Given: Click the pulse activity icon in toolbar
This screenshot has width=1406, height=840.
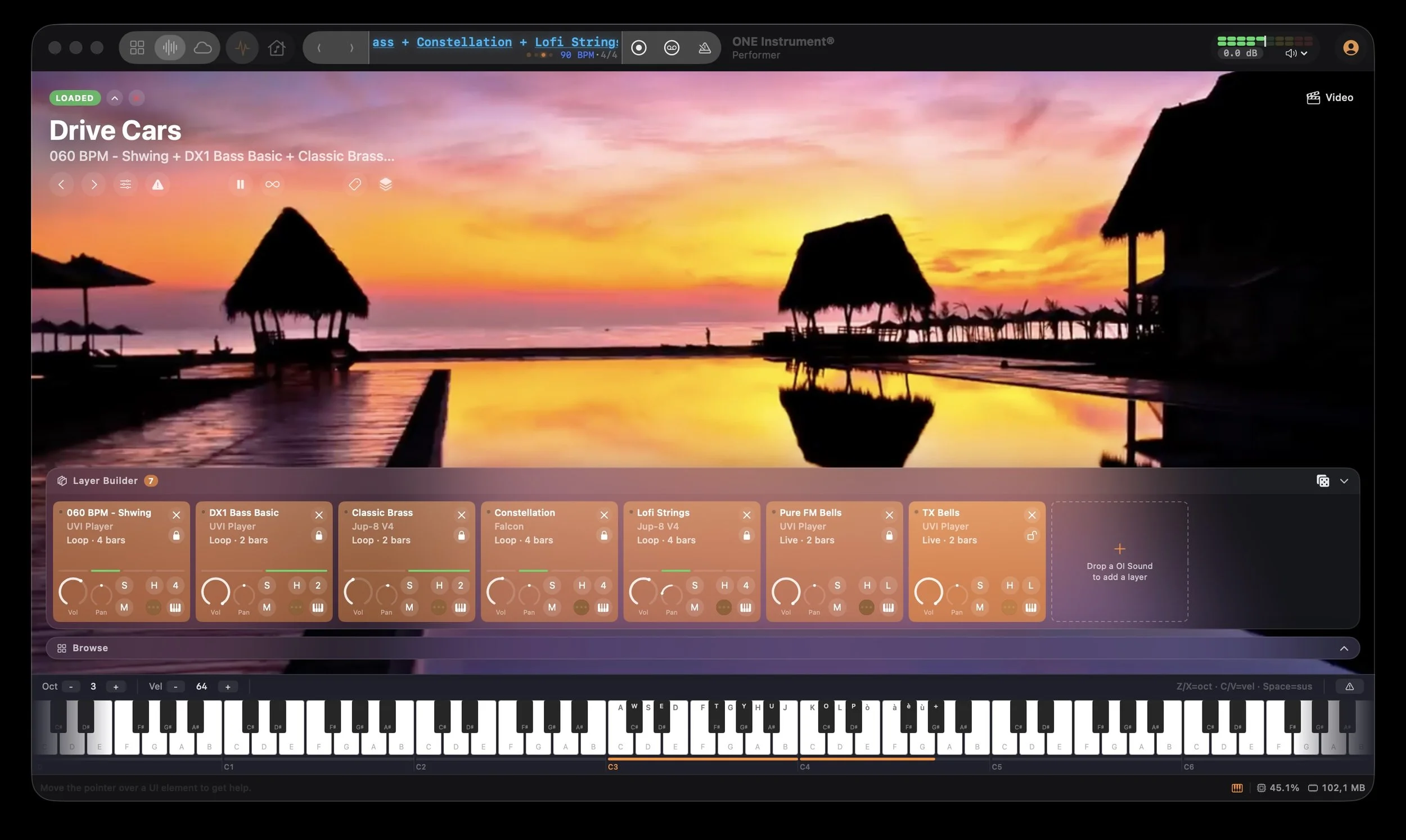Looking at the screenshot, I should (242, 48).
